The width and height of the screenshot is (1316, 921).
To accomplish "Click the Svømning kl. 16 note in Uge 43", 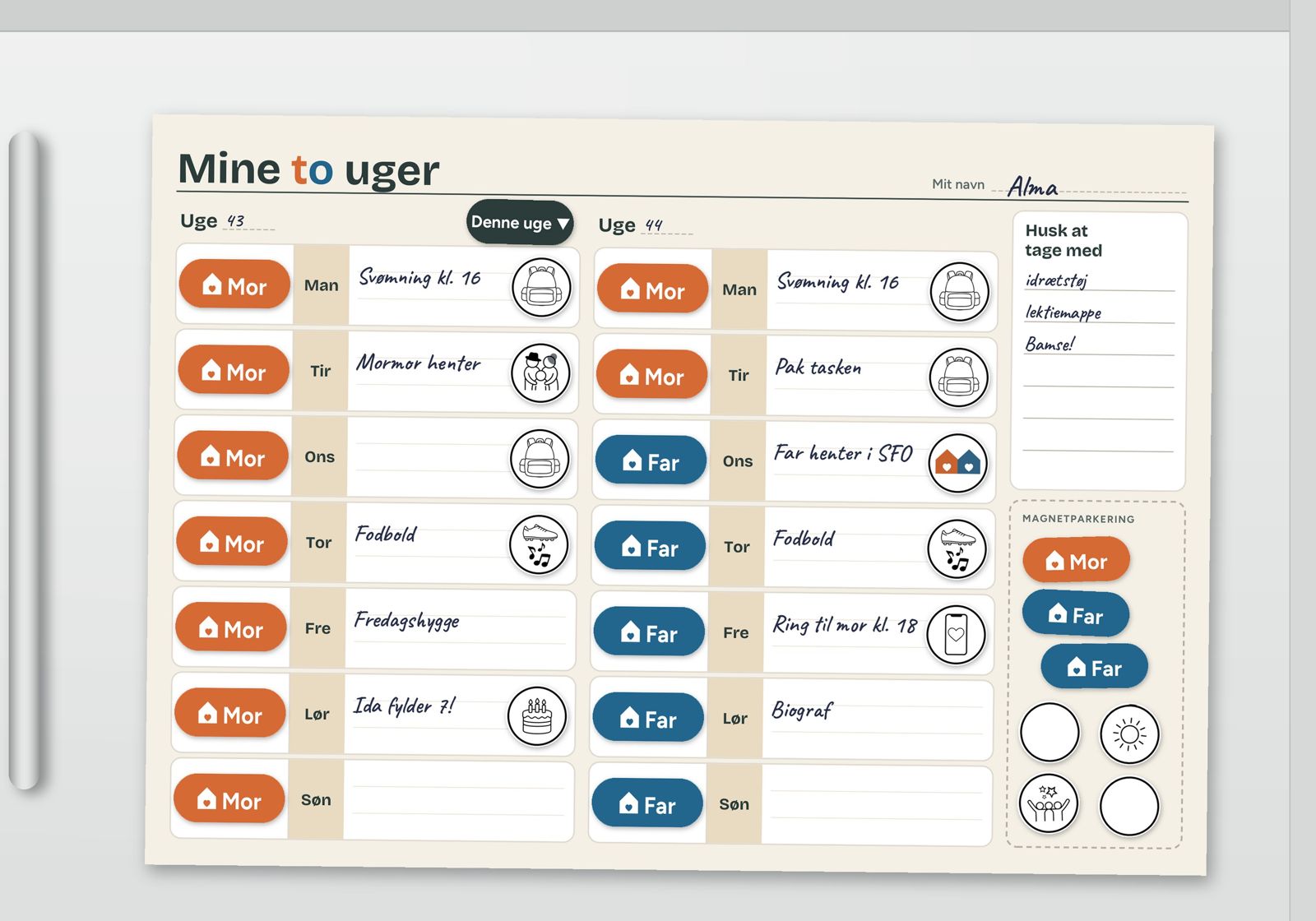I will click(x=420, y=277).
